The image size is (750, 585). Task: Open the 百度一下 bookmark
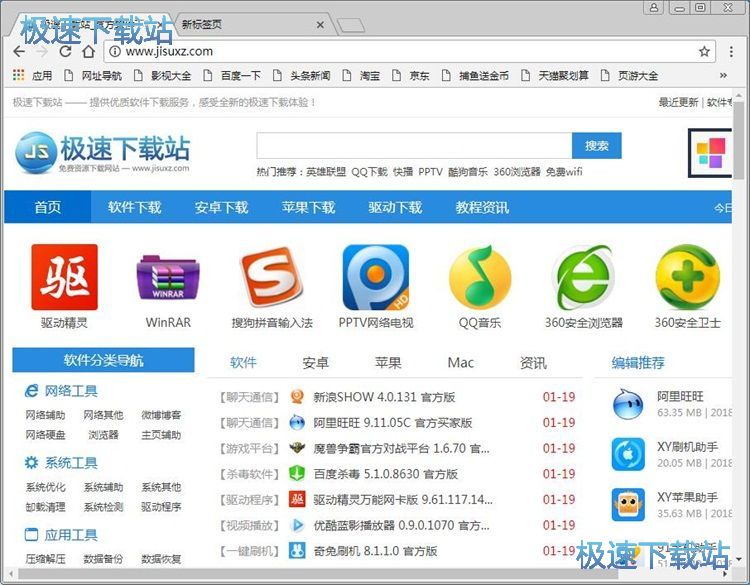tap(232, 75)
